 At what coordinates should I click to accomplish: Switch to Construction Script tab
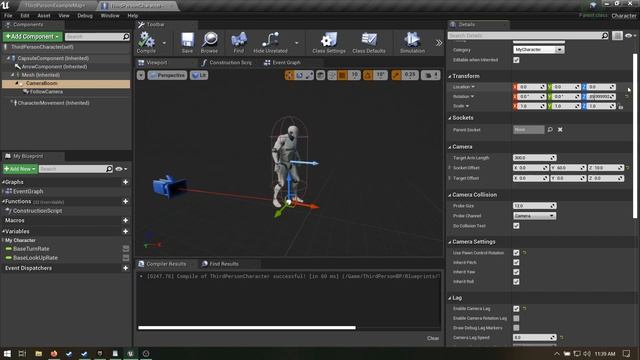227,62
